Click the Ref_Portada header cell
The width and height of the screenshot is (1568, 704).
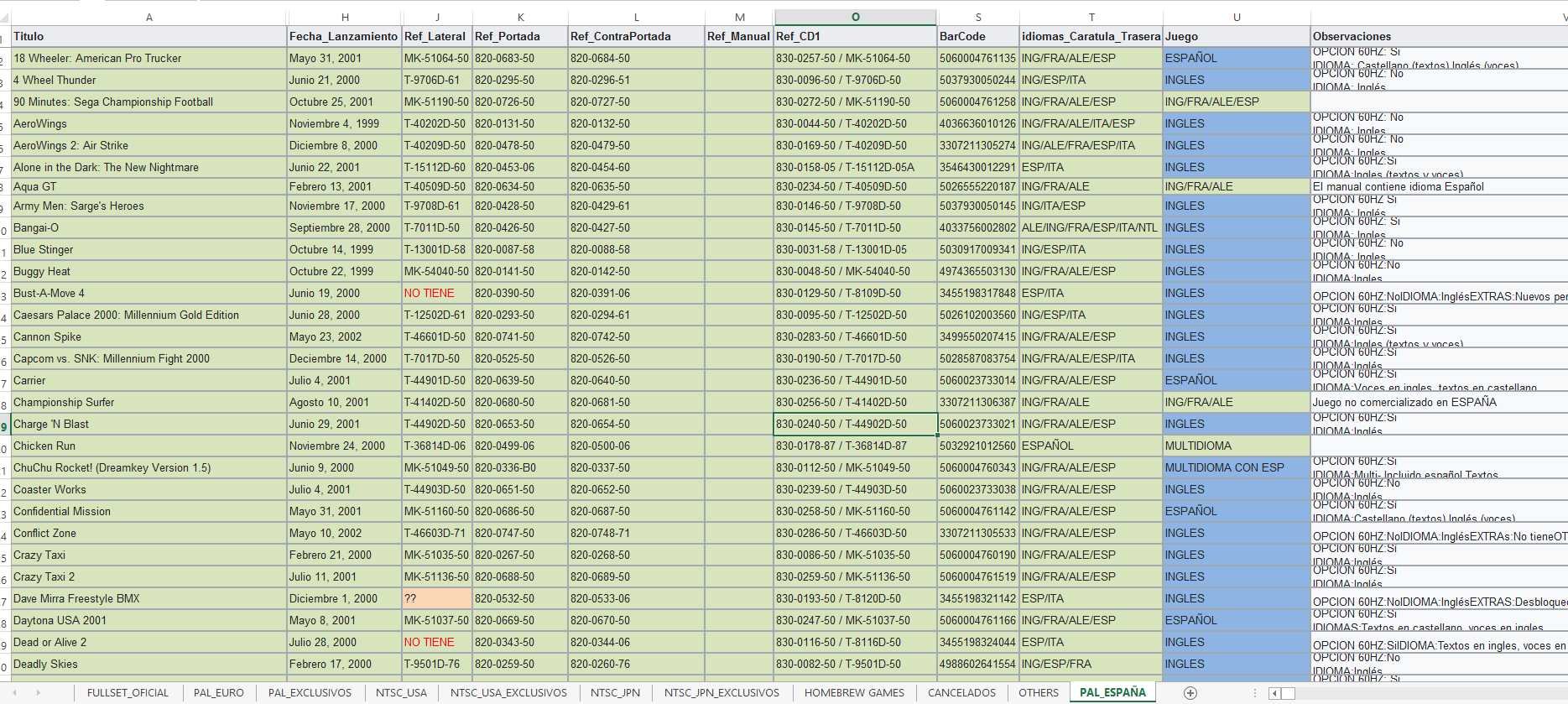[x=520, y=36]
